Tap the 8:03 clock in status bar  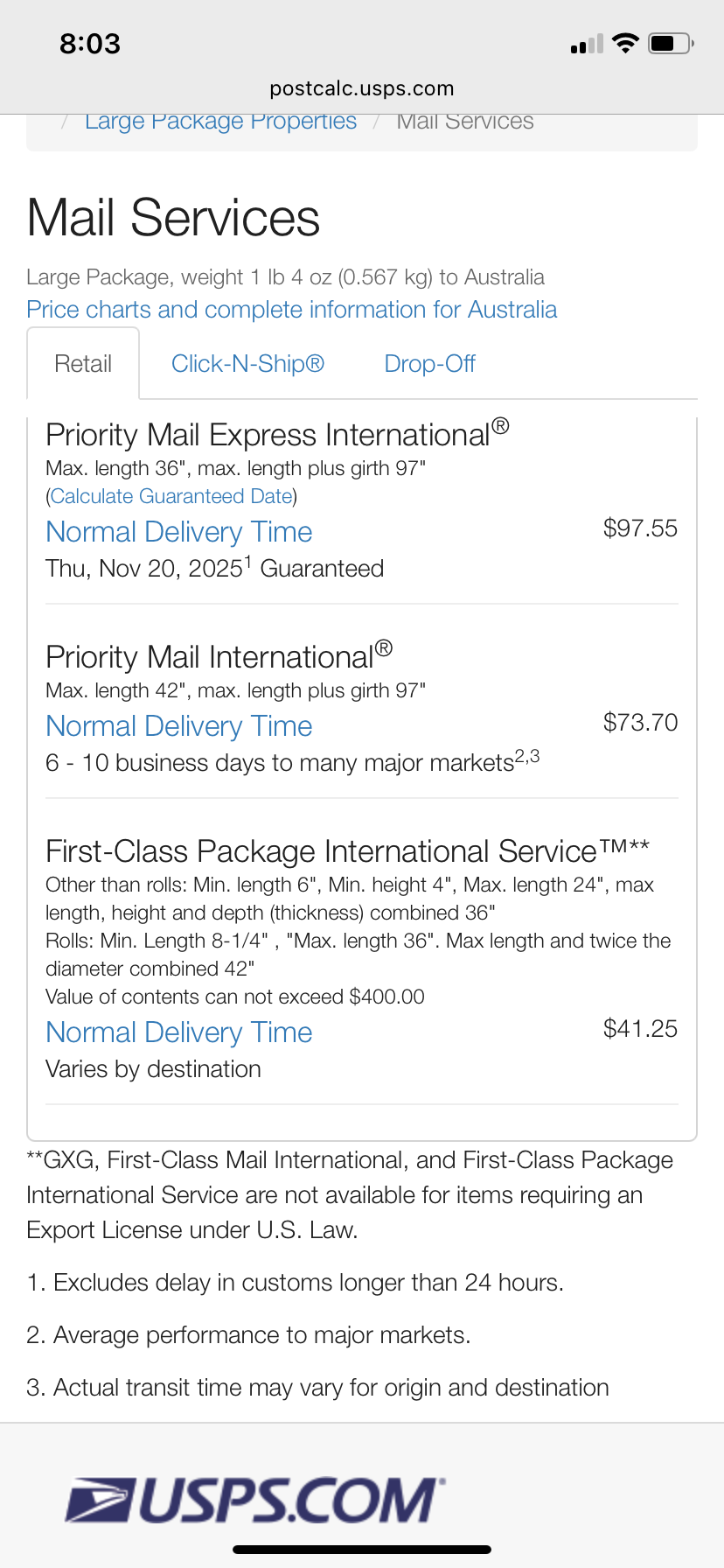pyautogui.click(x=90, y=44)
